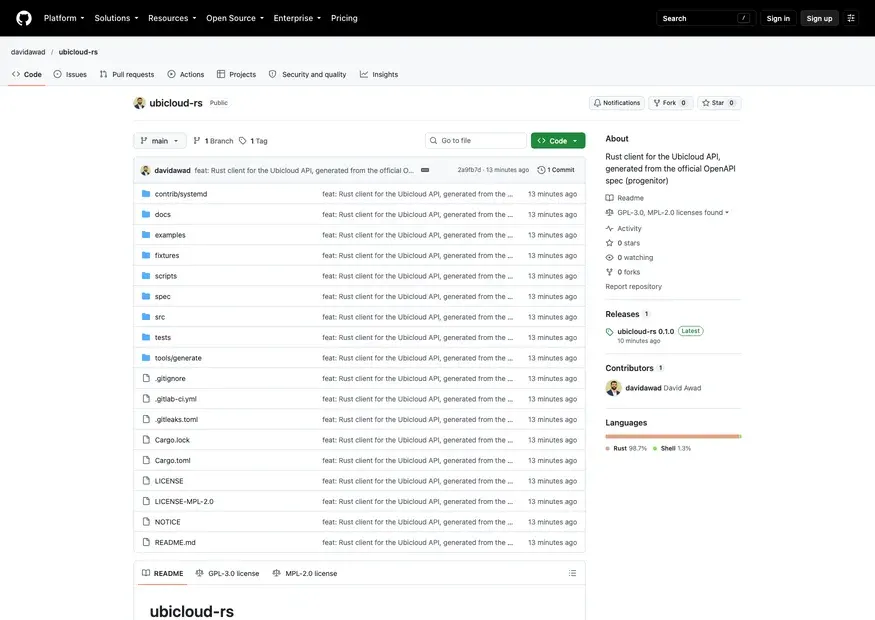
Task: Click the Languages bar Rust segment
Action: pos(672,436)
